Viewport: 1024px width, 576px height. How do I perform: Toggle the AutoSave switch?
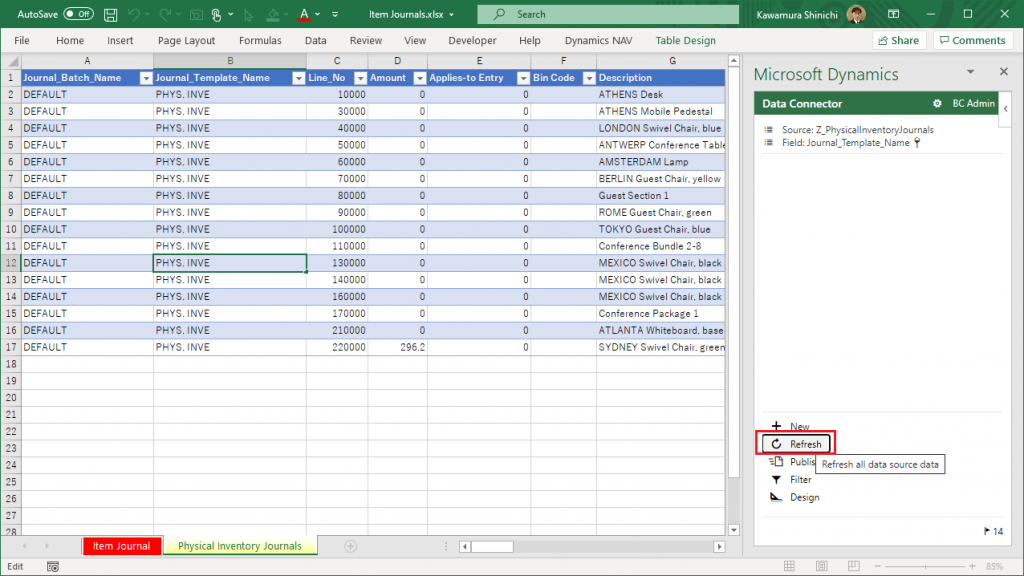click(x=78, y=14)
